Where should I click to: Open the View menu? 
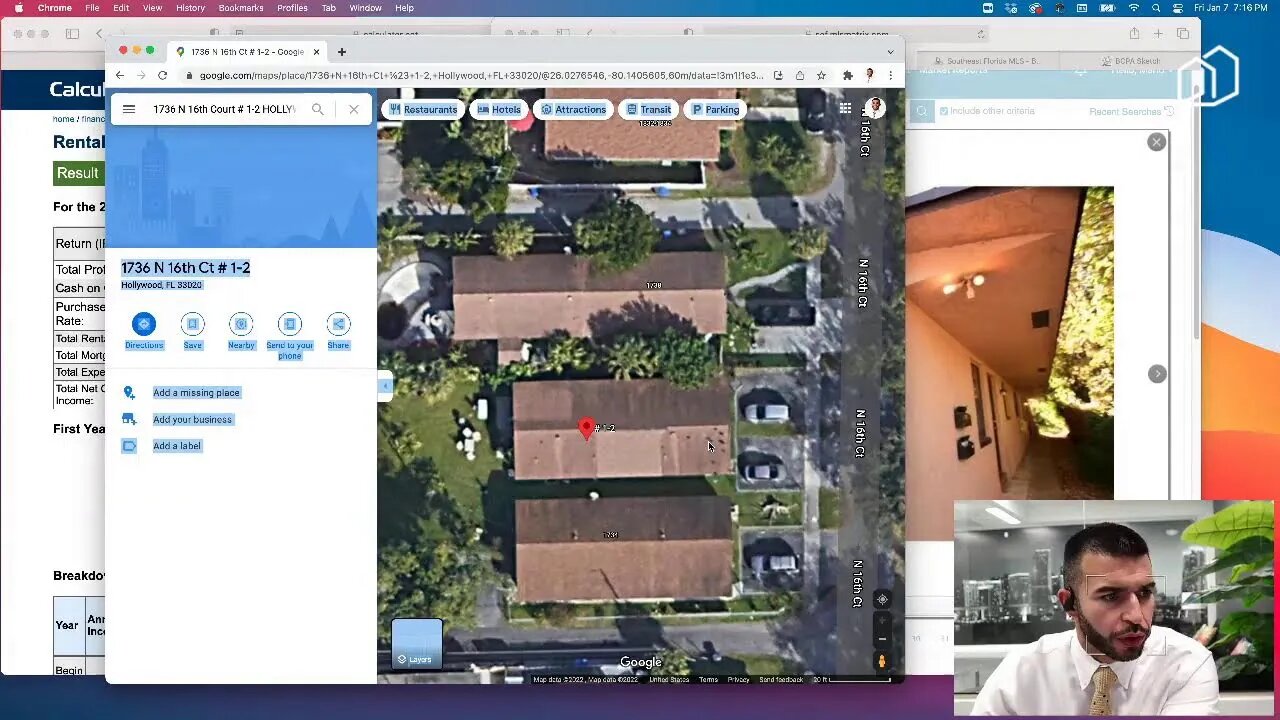click(x=152, y=8)
